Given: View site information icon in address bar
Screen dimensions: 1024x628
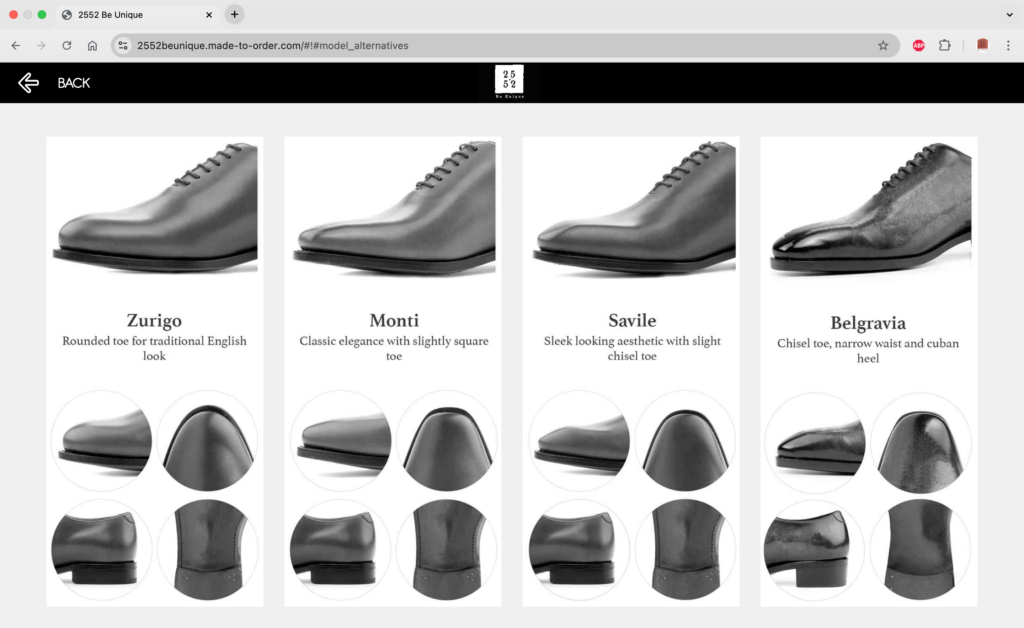Looking at the screenshot, I should (123, 45).
